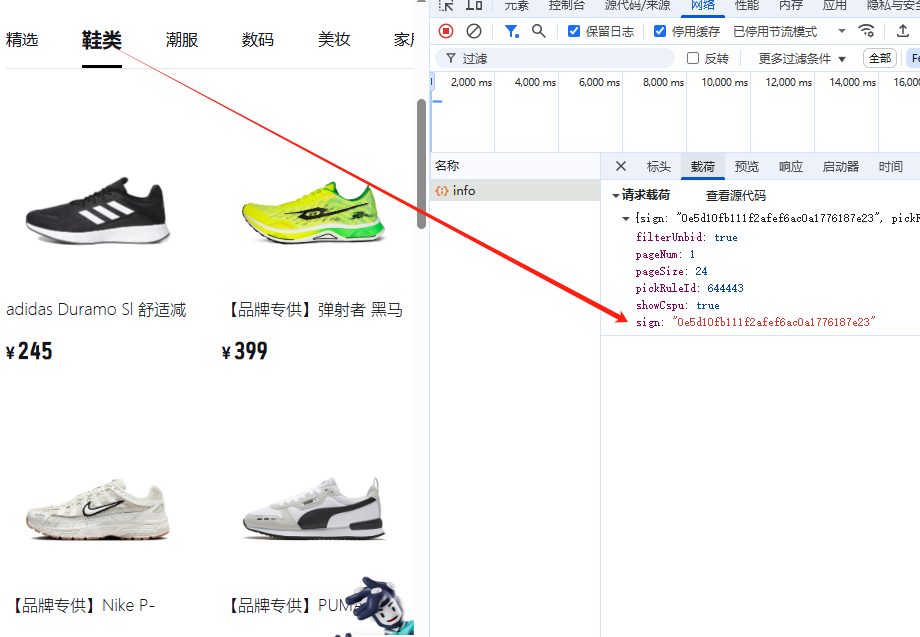920x637 pixels.
Task: Open the 鞋类 category tab
Action: pyautogui.click(x=102, y=40)
